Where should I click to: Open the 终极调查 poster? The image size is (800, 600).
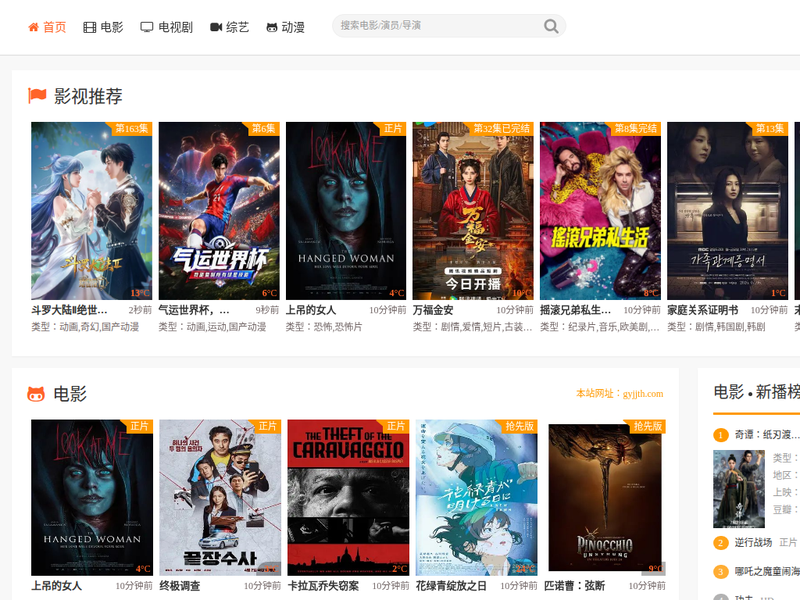tap(220, 497)
